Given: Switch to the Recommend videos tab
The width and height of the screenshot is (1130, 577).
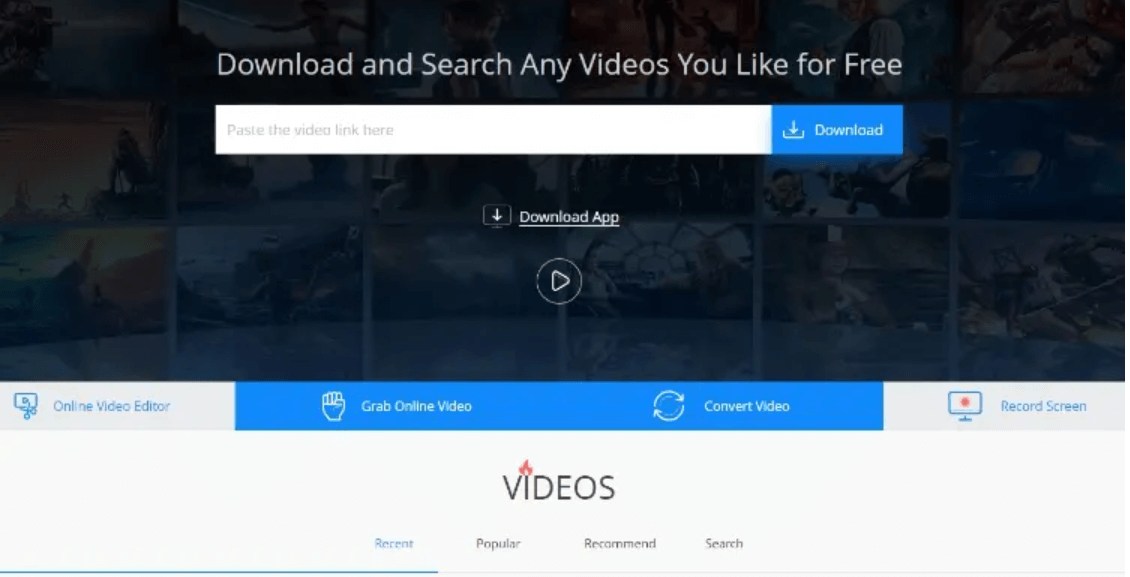Looking at the screenshot, I should [x=620, y=544].
